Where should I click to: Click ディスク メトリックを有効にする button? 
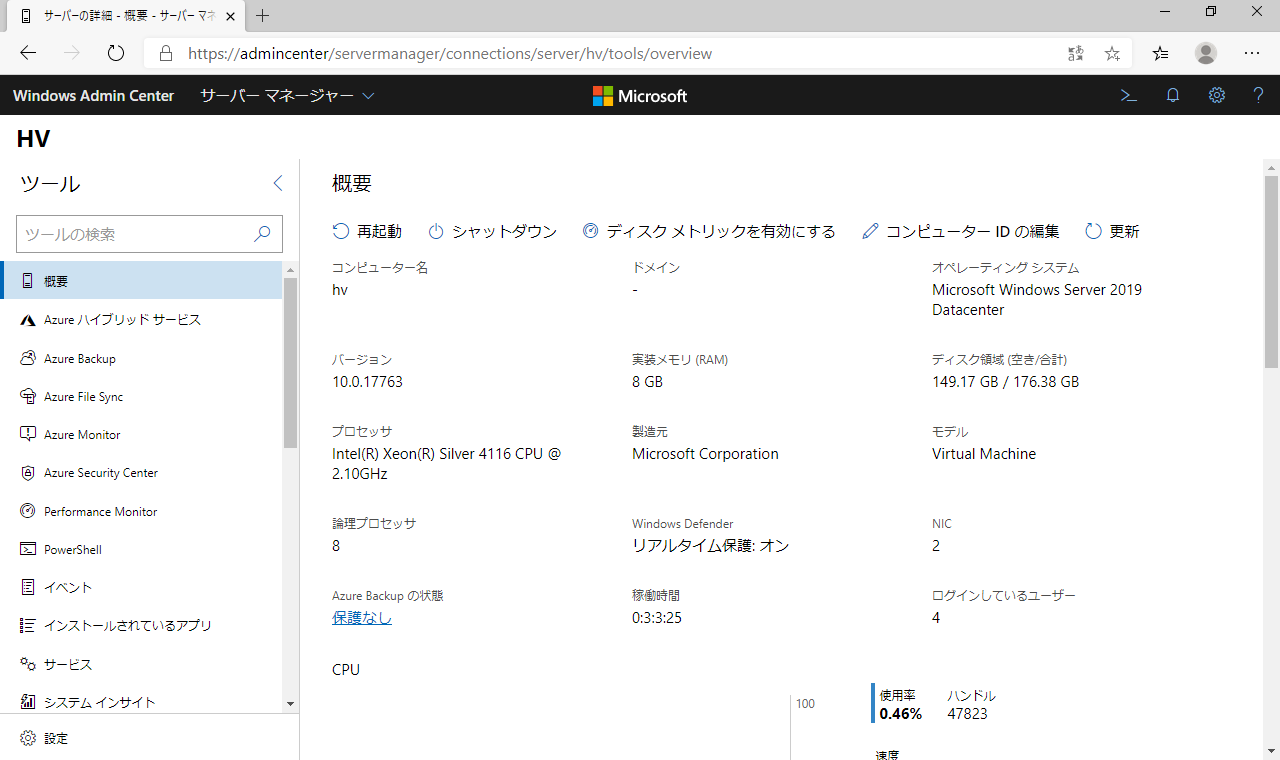[709, 231]
